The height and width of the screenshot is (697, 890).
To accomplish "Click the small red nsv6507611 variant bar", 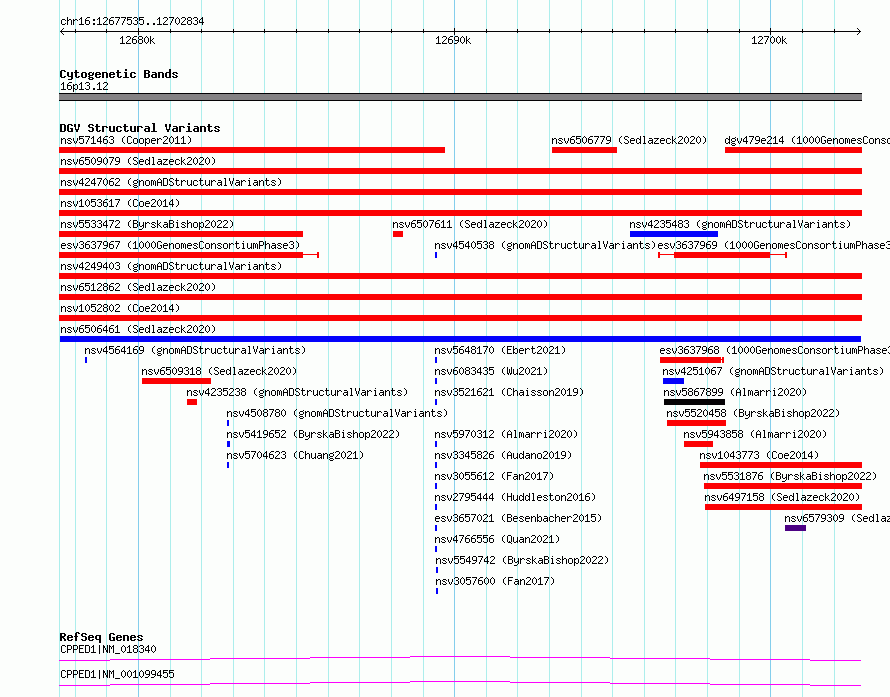I will [398, 234].
